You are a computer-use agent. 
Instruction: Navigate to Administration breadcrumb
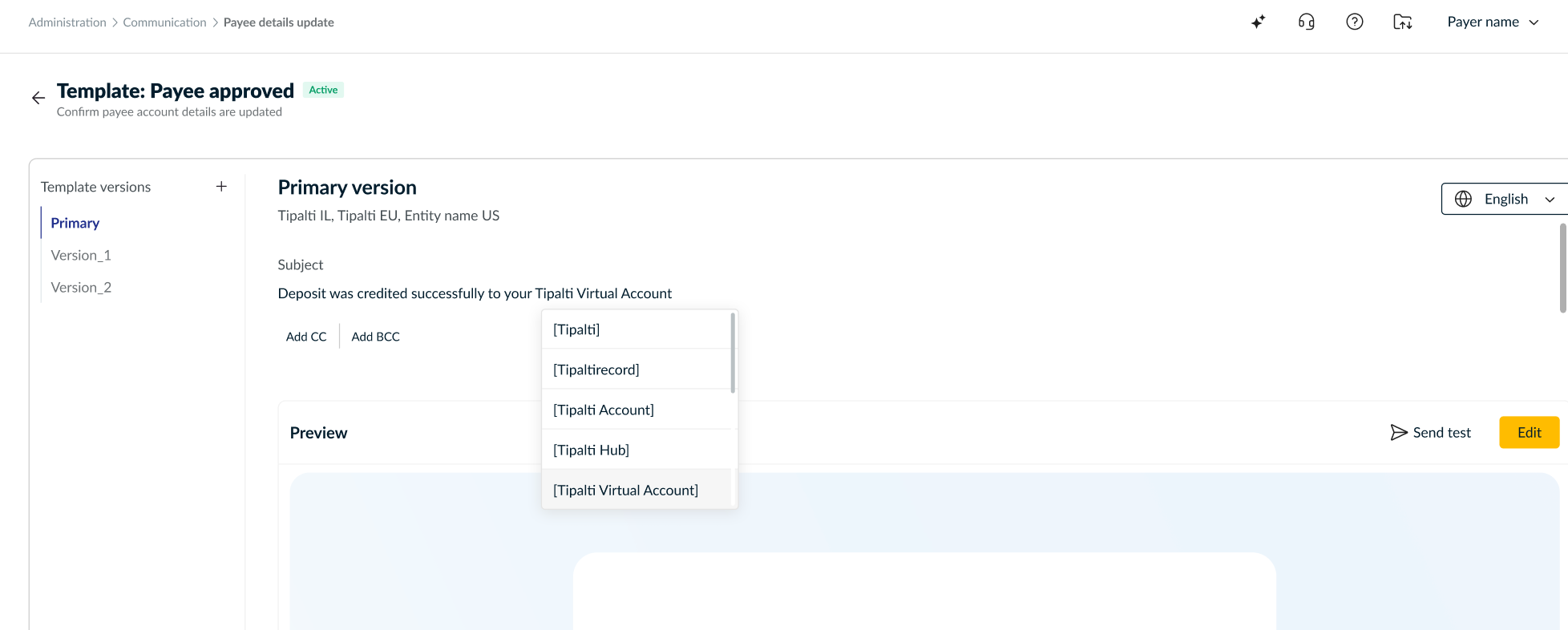[67, 22]
